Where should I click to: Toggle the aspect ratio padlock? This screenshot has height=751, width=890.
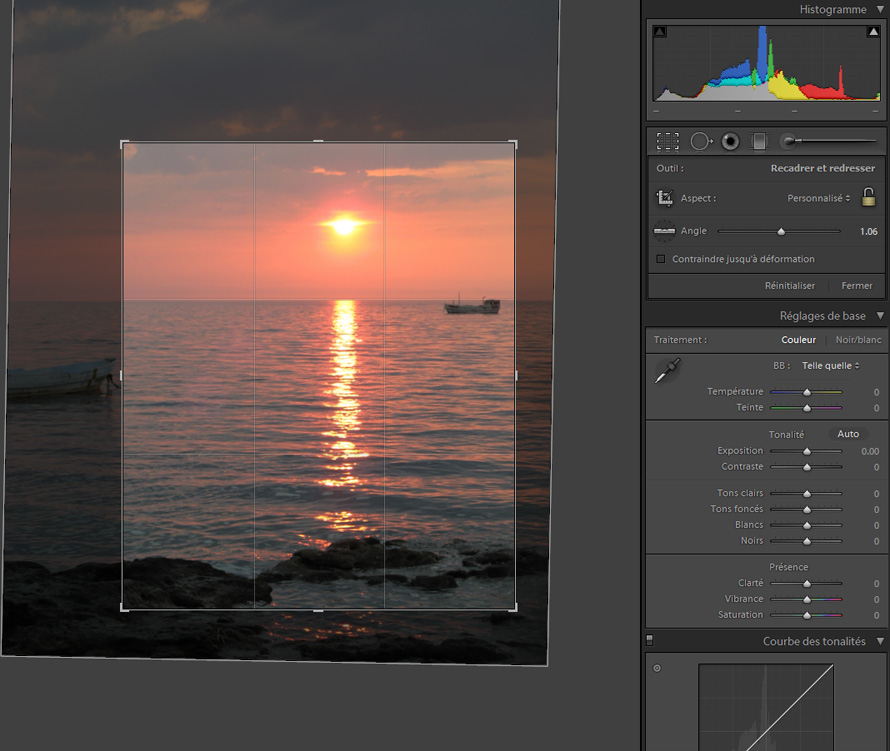pyautogui.click(x=868, y=197)
